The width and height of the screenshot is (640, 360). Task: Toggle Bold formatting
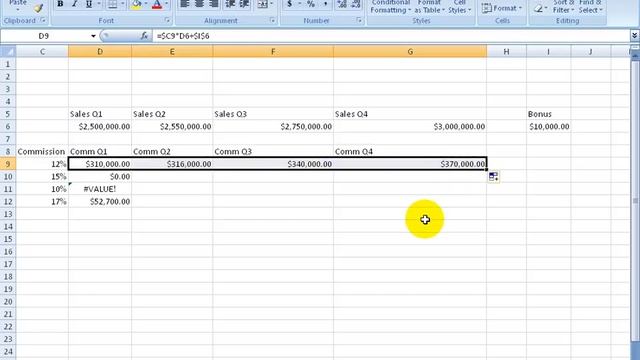coord(60,4)
